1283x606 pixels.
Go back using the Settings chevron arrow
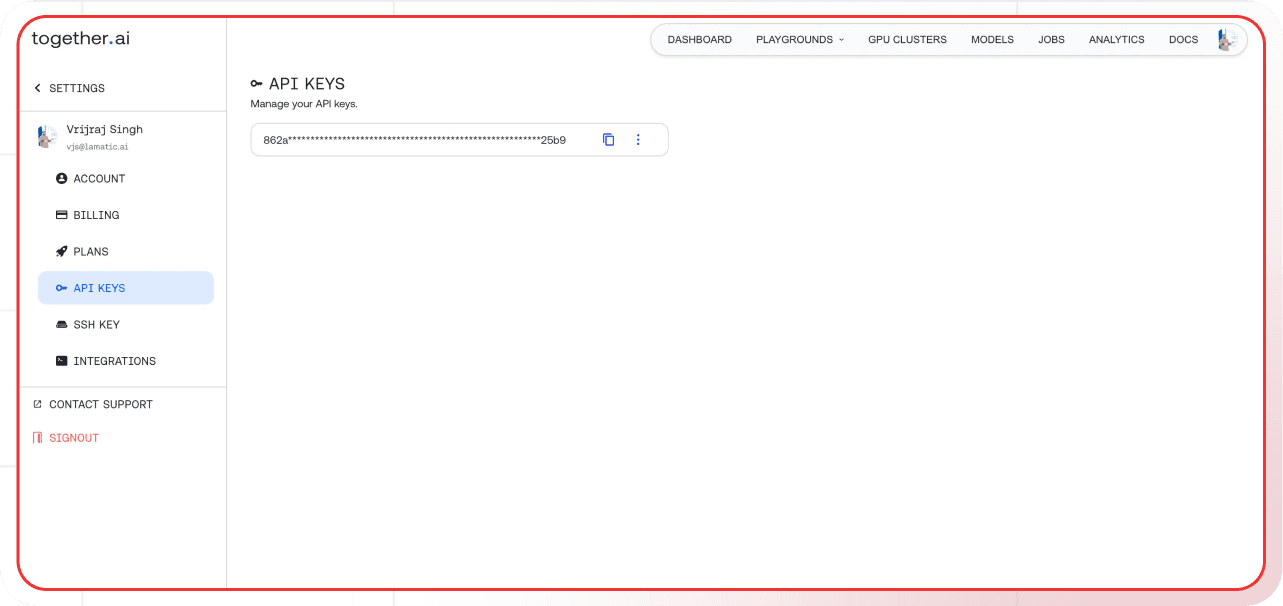(x=38, y=88)
